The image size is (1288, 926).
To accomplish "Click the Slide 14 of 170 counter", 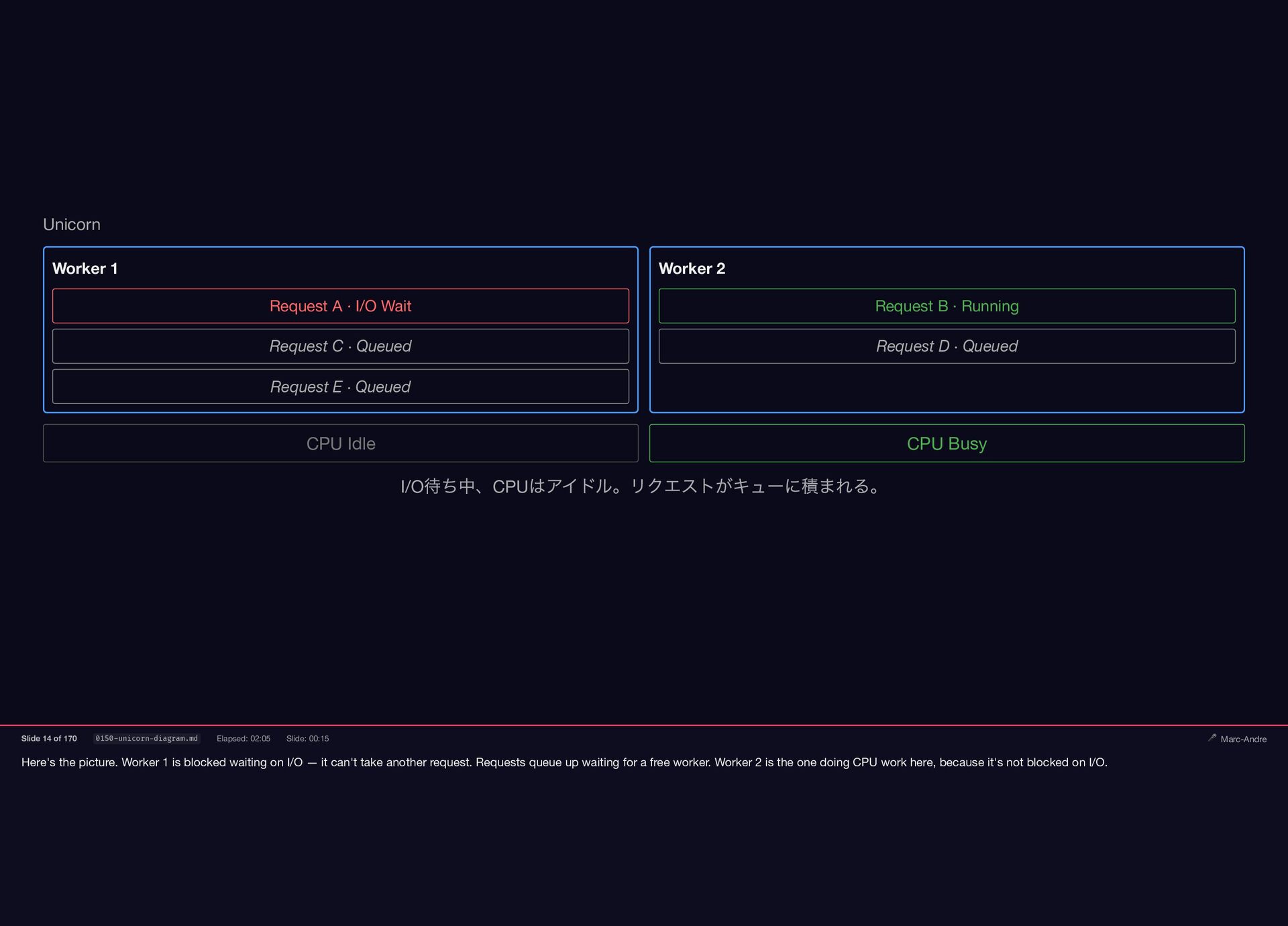I will (x=49, y=738).
